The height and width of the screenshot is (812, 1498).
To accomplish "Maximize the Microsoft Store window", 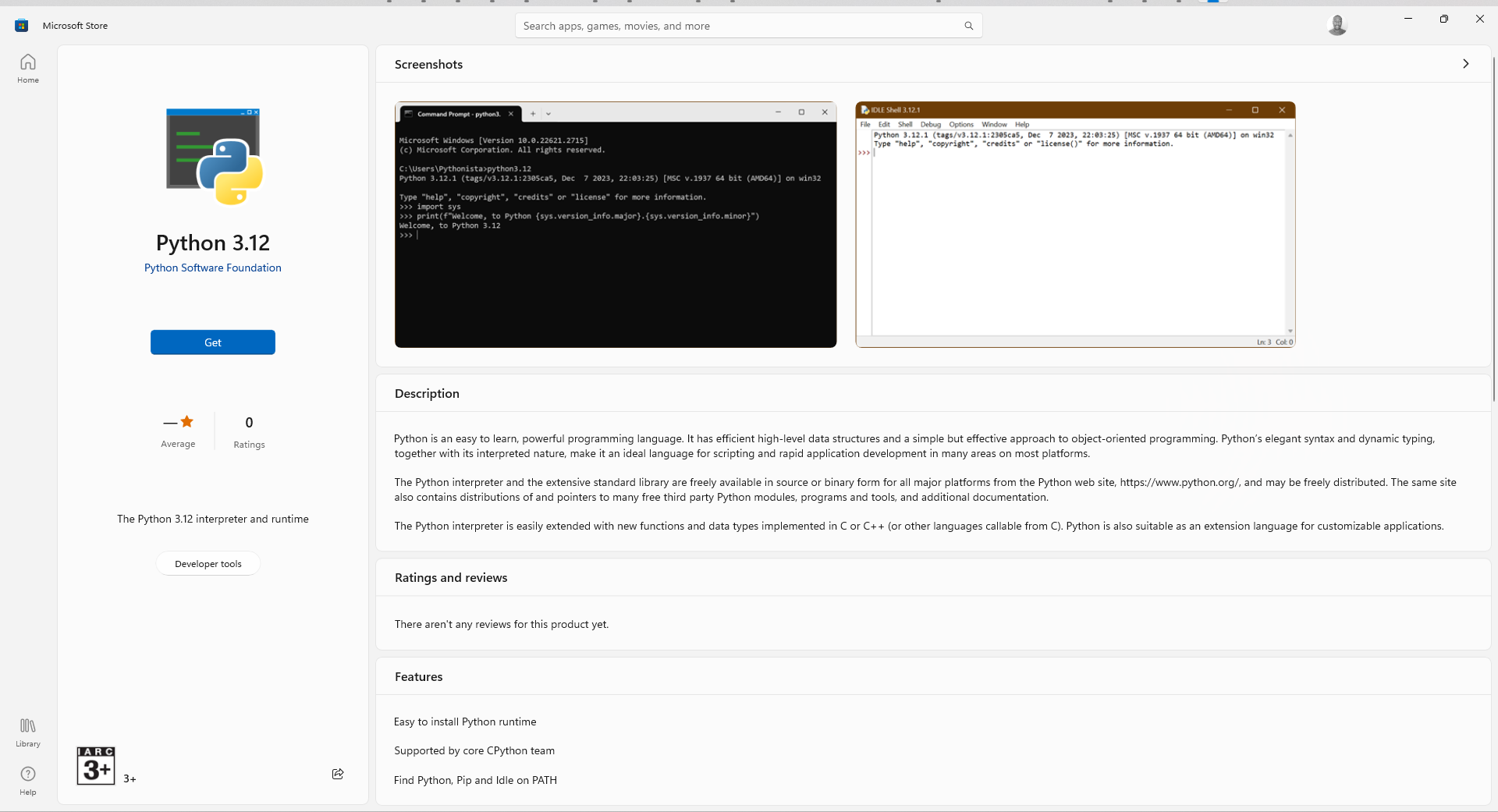I will [x=1444, y=19].
